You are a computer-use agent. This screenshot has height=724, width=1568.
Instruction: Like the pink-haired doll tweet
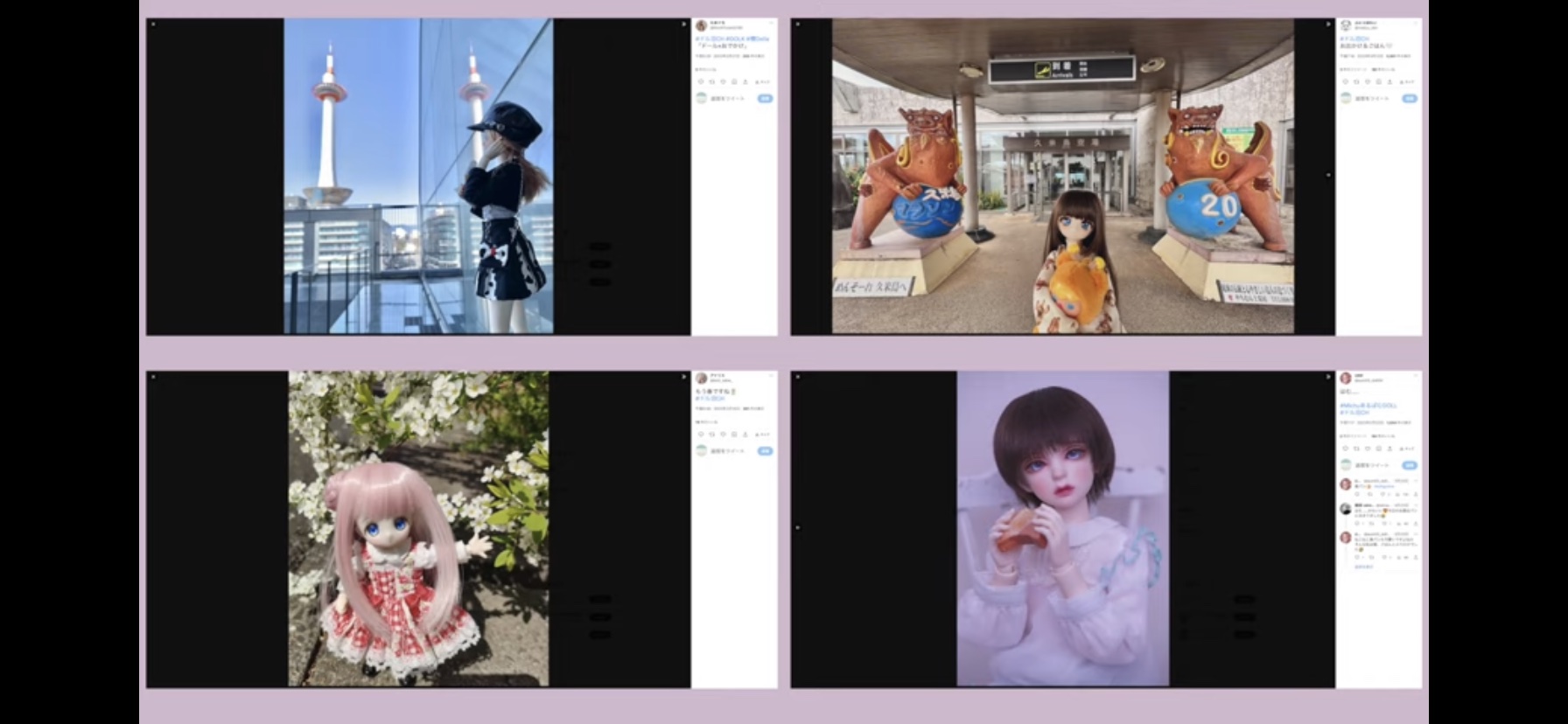pyautogui.click(x=724, y=434)
